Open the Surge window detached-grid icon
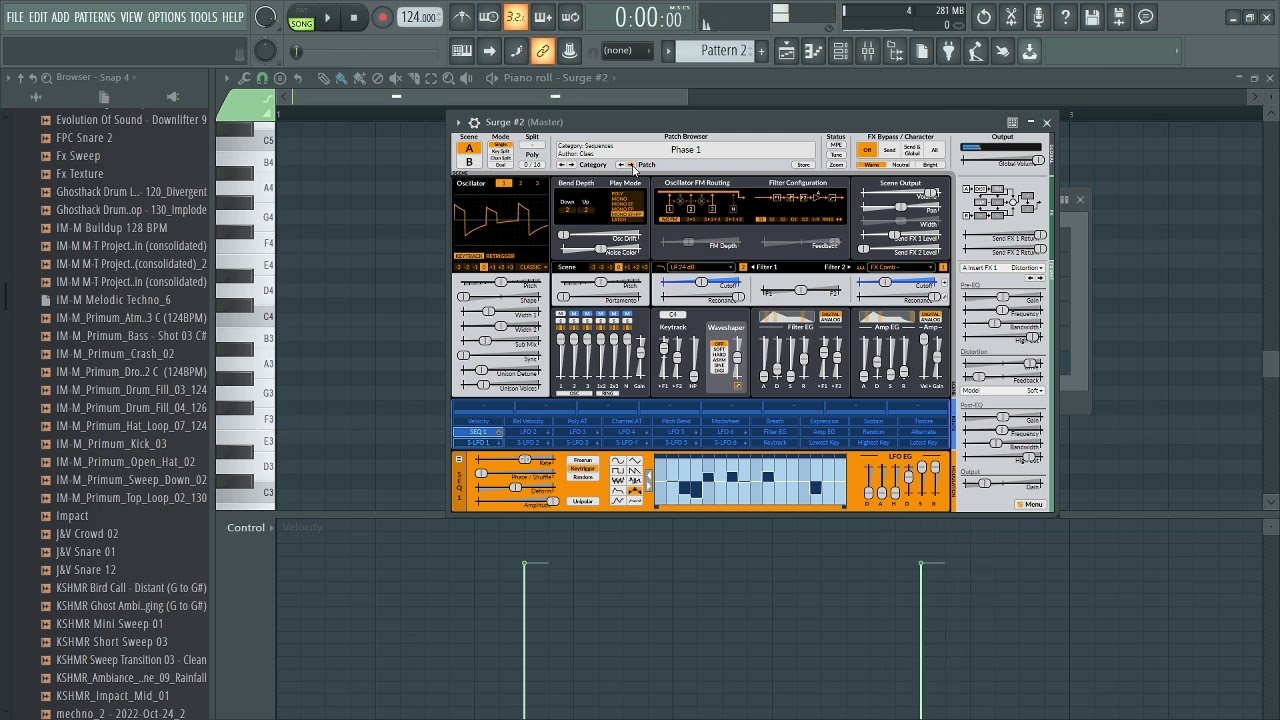 [1012, 122]
